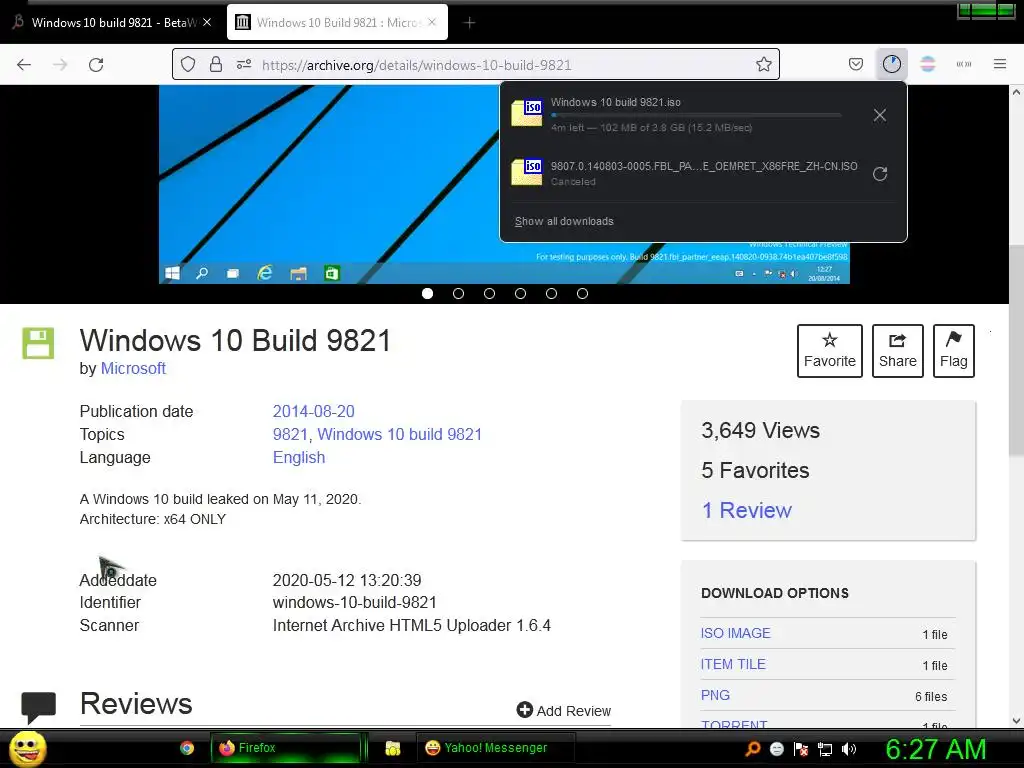Switch to Firefox taskbar button

click(x=285, y=748)
